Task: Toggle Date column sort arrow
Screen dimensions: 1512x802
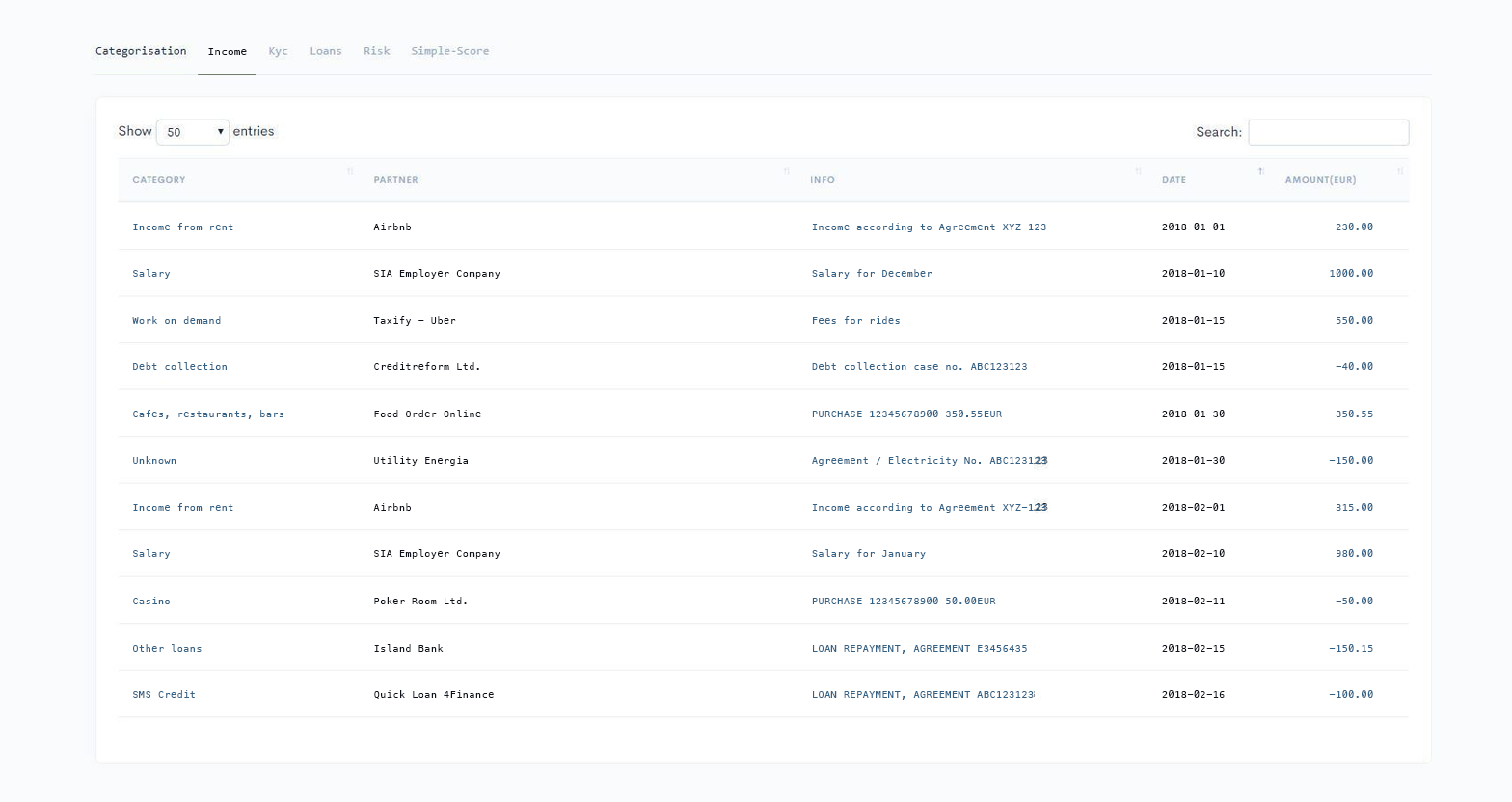Action: pos(1260,172)
